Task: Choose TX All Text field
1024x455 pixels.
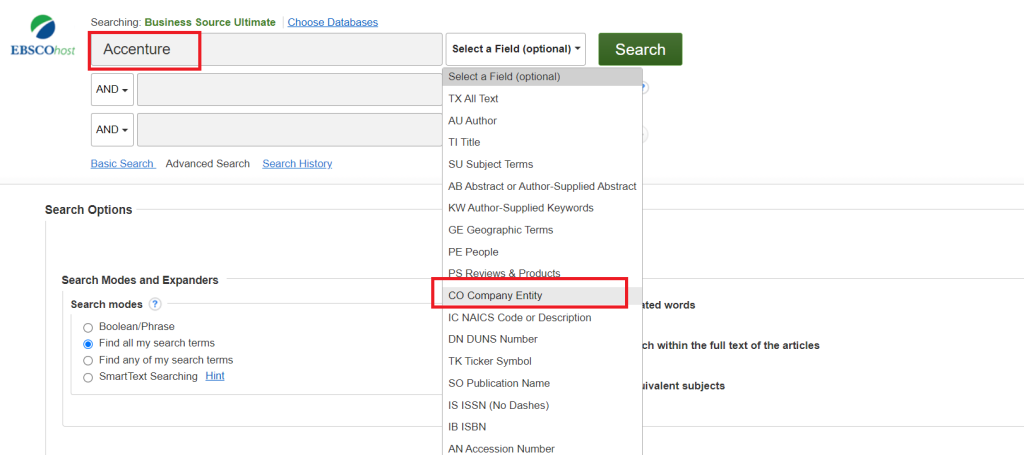Action: coord(542,99)
